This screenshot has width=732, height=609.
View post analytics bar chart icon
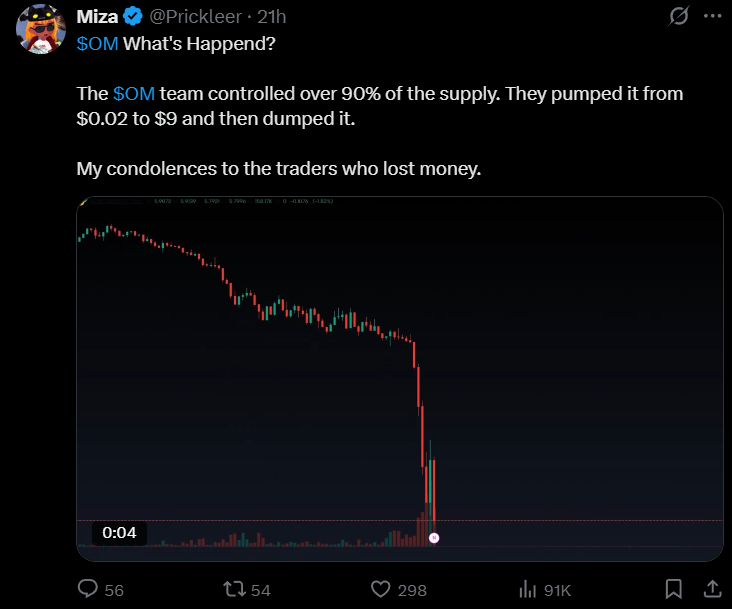[x=528, y=589]
